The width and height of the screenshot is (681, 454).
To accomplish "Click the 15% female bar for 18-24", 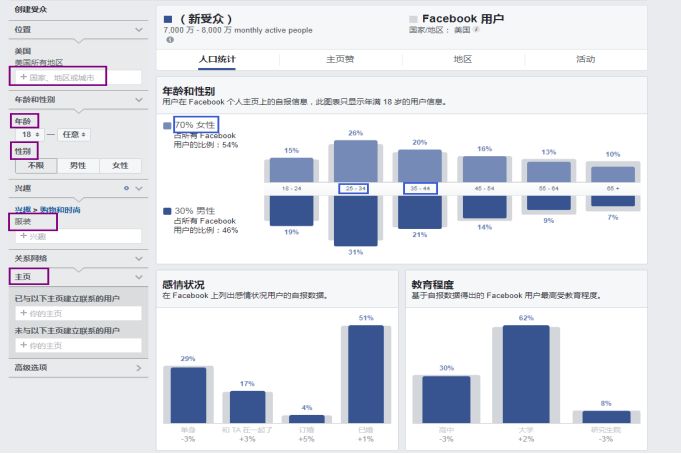I will click(291, 170).
